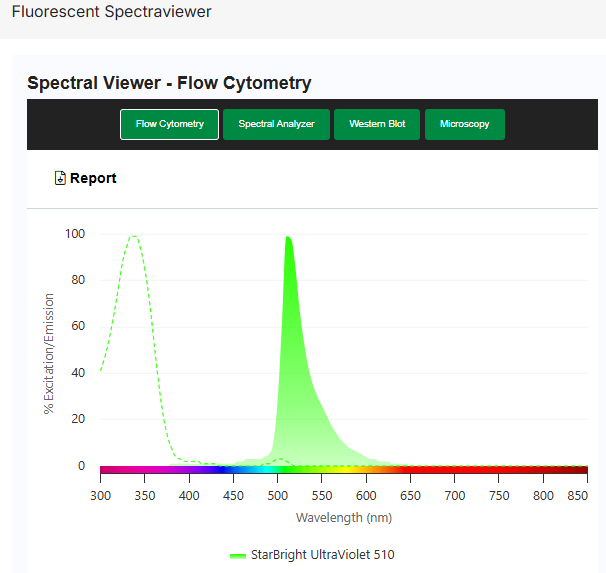Click the 300 x-axis tick label
Viewport: 606px width, 573px height.
pyautogui.click(x=100, y=495)
